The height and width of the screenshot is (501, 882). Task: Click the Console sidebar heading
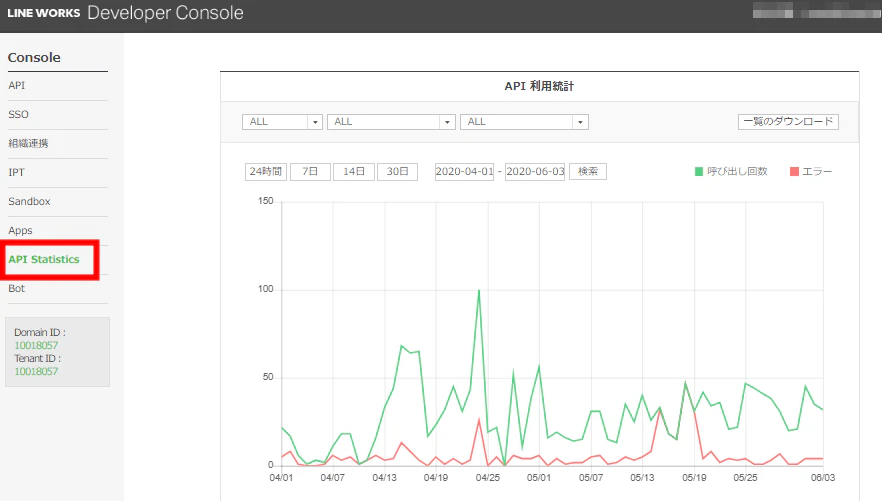(34, 57)
